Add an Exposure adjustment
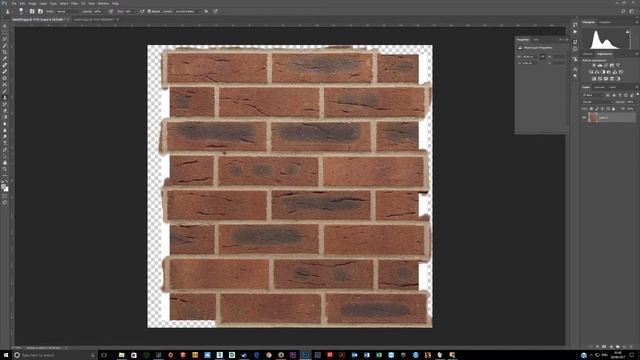This screenshot has width=640, height=360. pyautogui.click(x=612, y=65)
